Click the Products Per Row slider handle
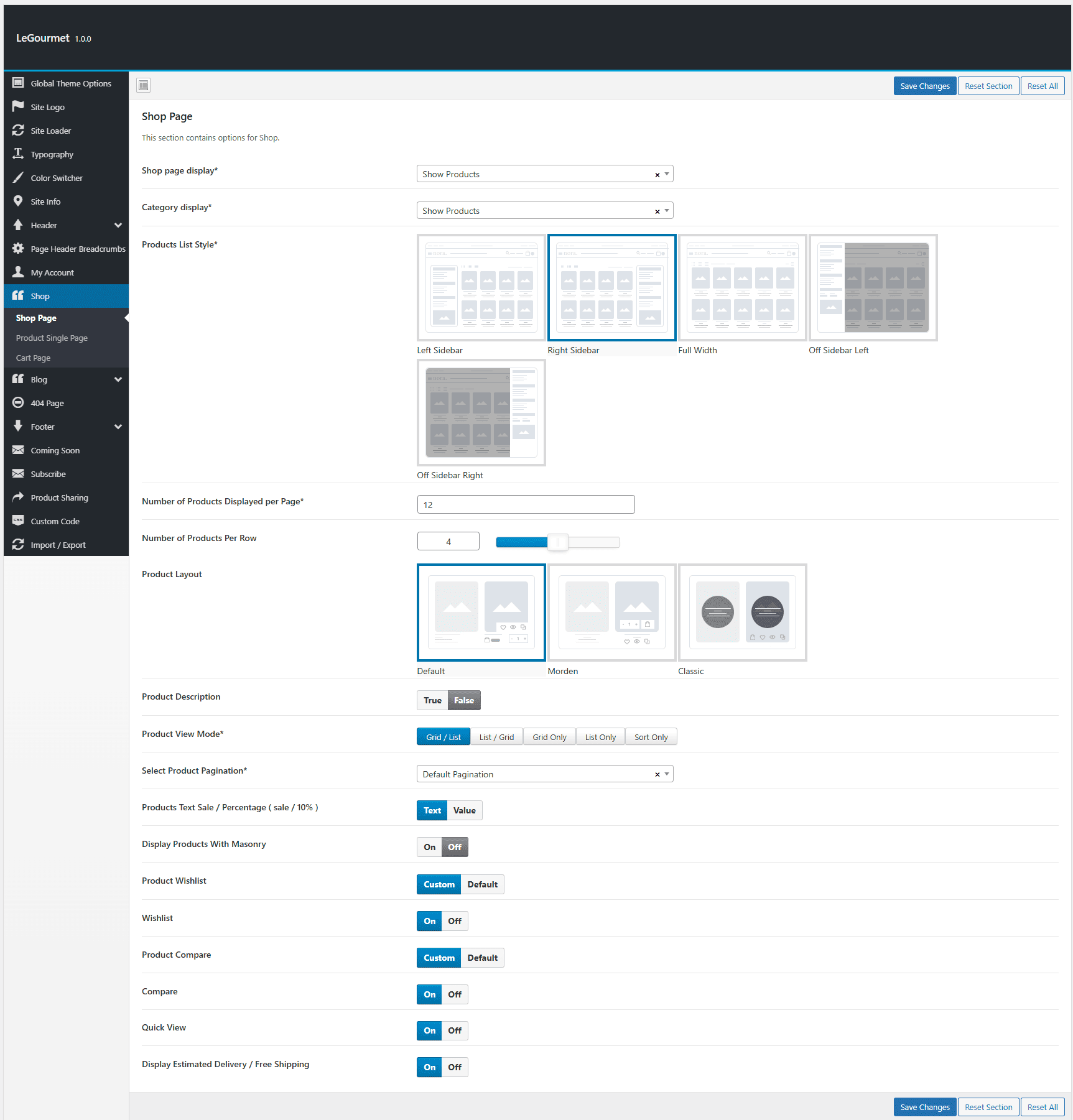Screen dimensions: 1073x1120 click(558, 542)
